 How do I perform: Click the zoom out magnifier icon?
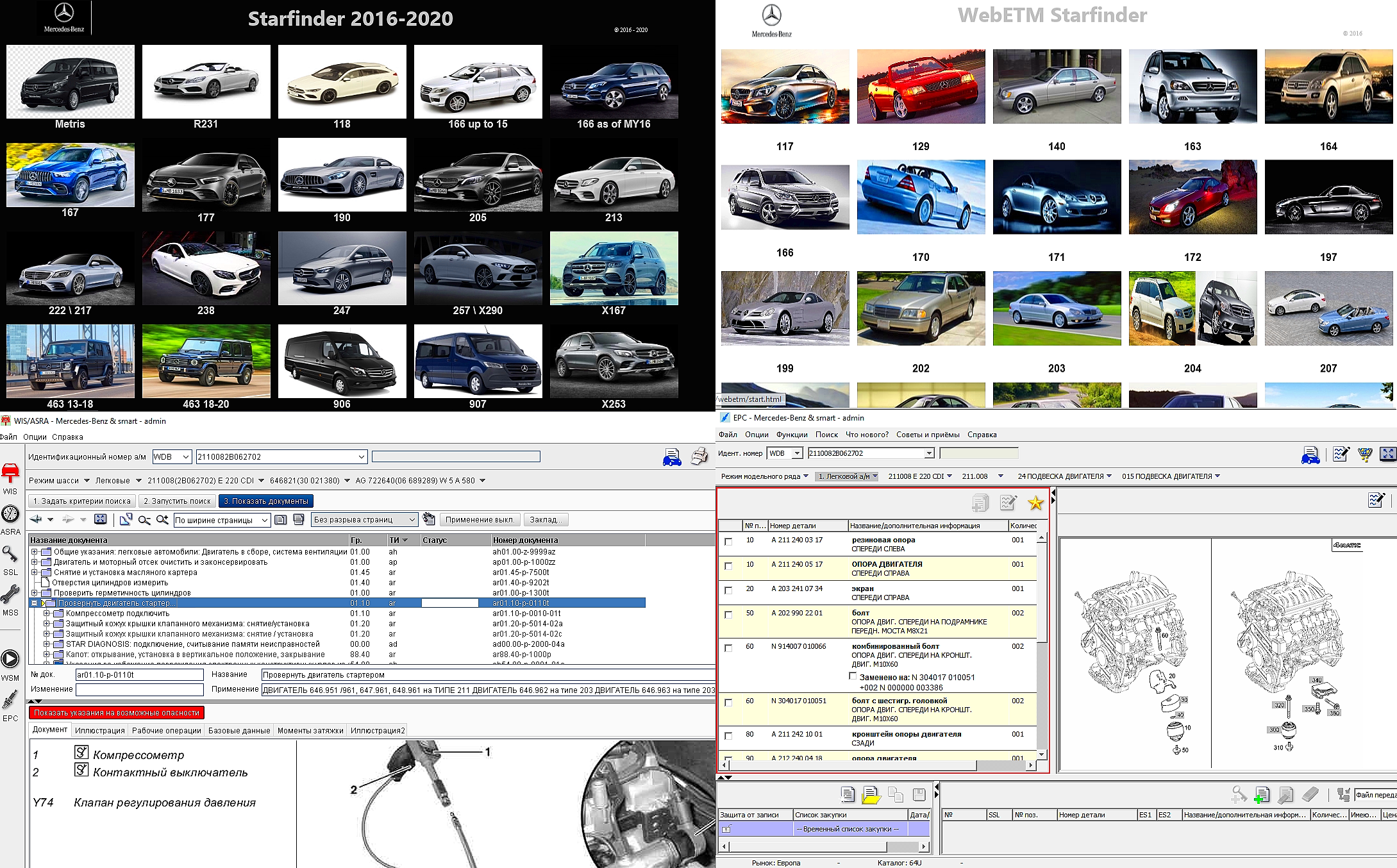144,520
